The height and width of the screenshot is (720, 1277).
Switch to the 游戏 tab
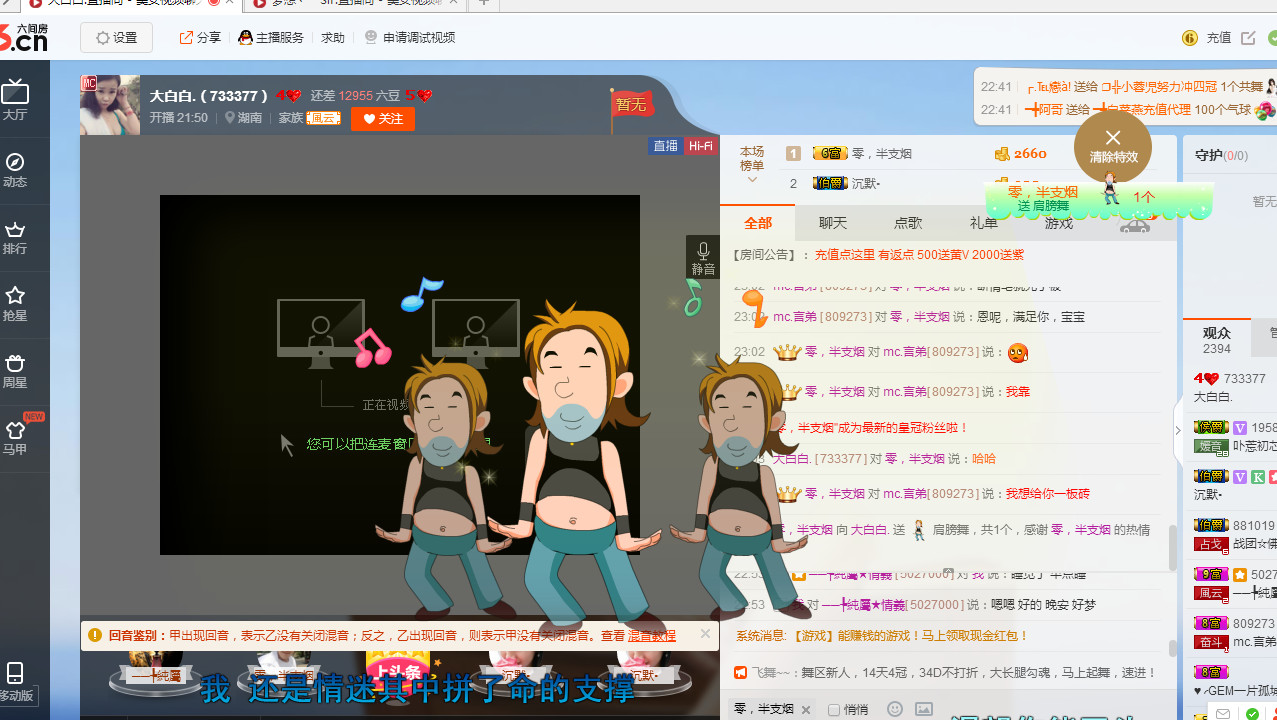(1058, 223)
